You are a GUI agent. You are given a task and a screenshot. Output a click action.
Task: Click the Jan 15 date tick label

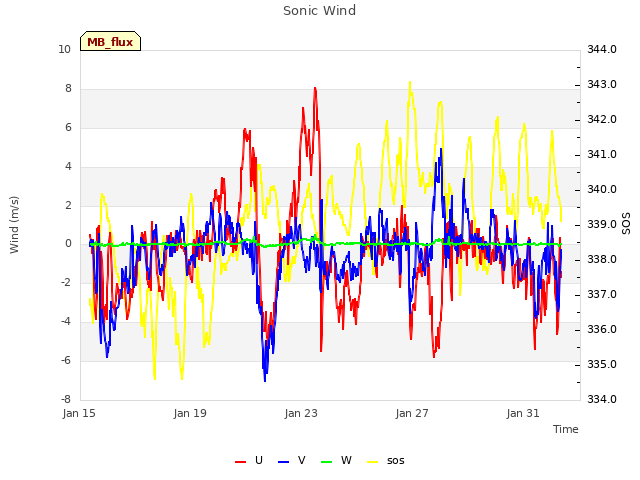(79, 413)
